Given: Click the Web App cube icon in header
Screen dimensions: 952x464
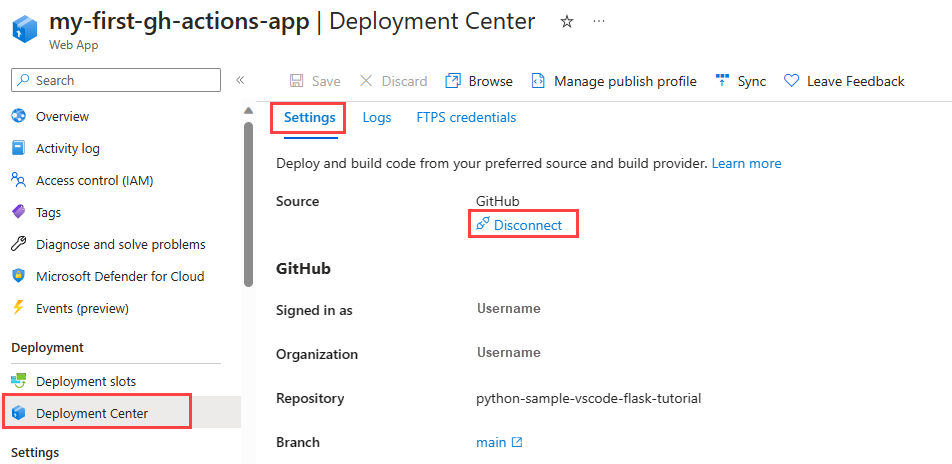Looking at the screenshot, I should (25, 30).
